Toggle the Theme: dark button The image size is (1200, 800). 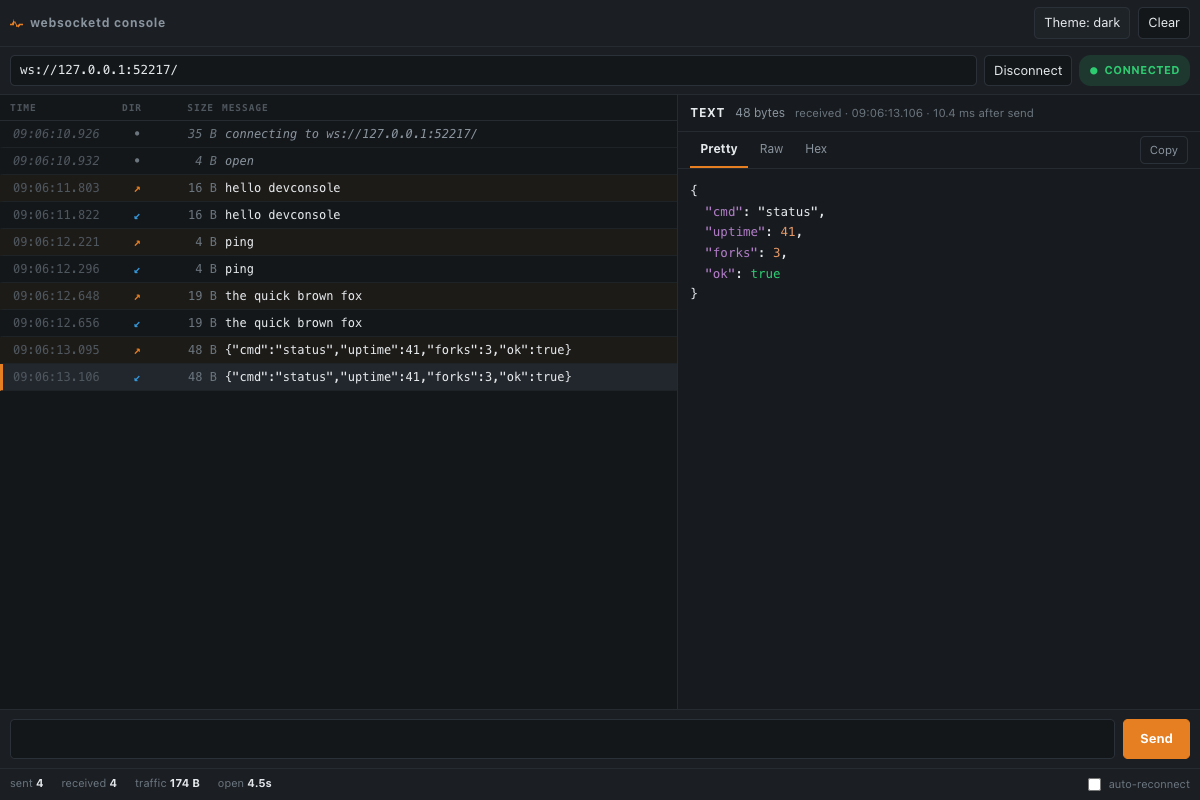coord(1082,23)
